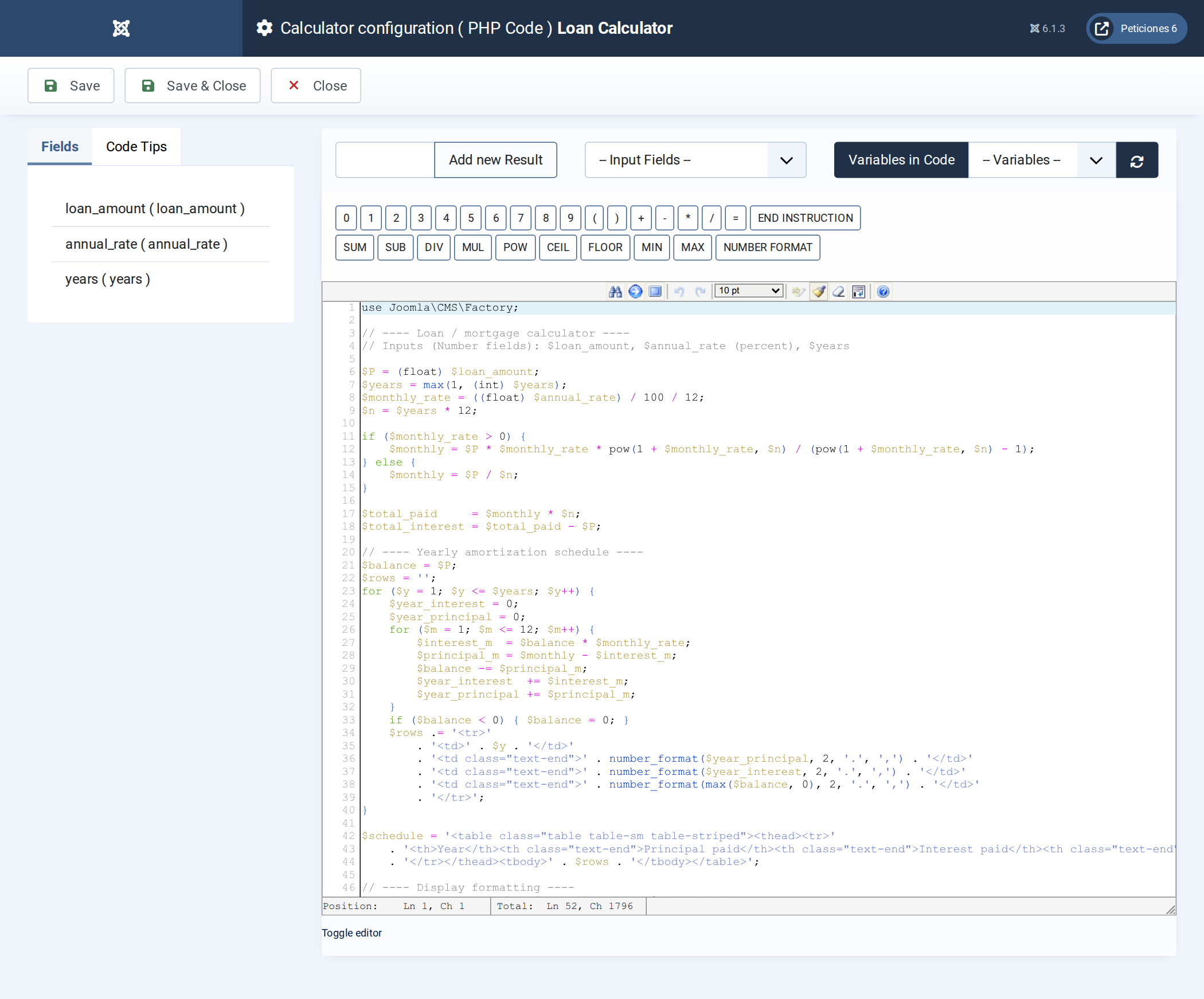Click line 20 Yearly amortization schedule comment
The image size is (1204, 999).
[x=502, y=553]
